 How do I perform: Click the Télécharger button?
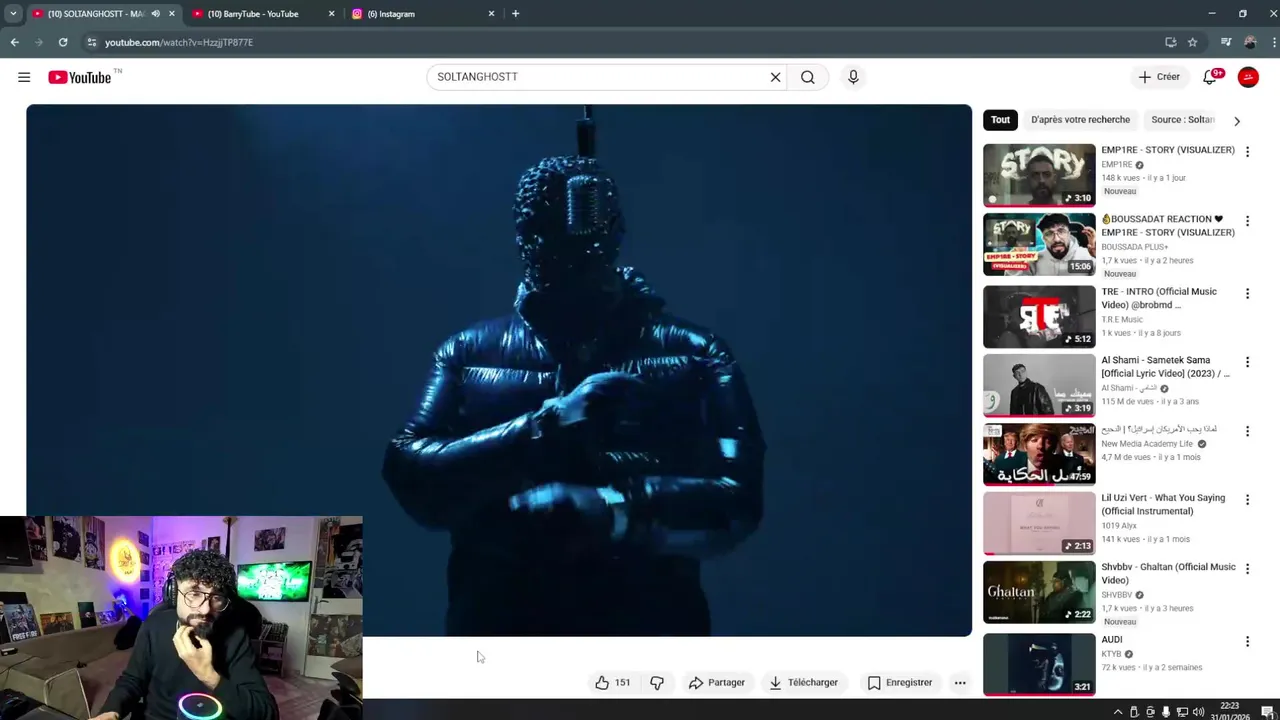[x=803, y=683]
